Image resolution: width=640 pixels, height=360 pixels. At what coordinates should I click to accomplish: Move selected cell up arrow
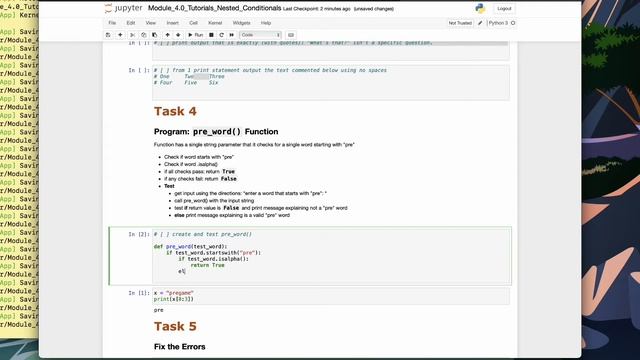click(x=167, y=35)
